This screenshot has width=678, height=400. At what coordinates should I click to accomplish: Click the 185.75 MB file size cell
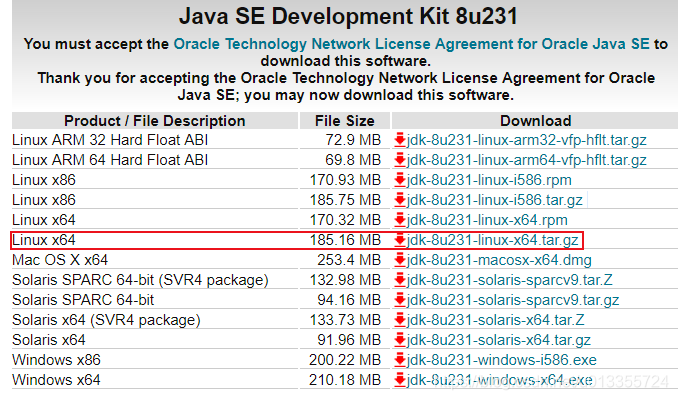click(345, 200)
